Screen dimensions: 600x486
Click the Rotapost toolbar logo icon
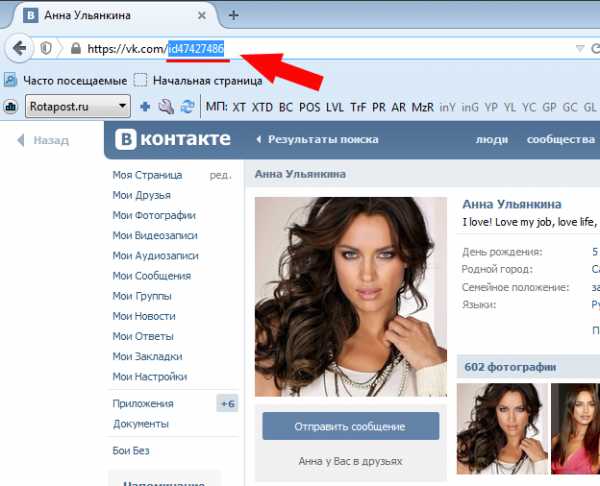pyautogui.click(x=11, y=106)
